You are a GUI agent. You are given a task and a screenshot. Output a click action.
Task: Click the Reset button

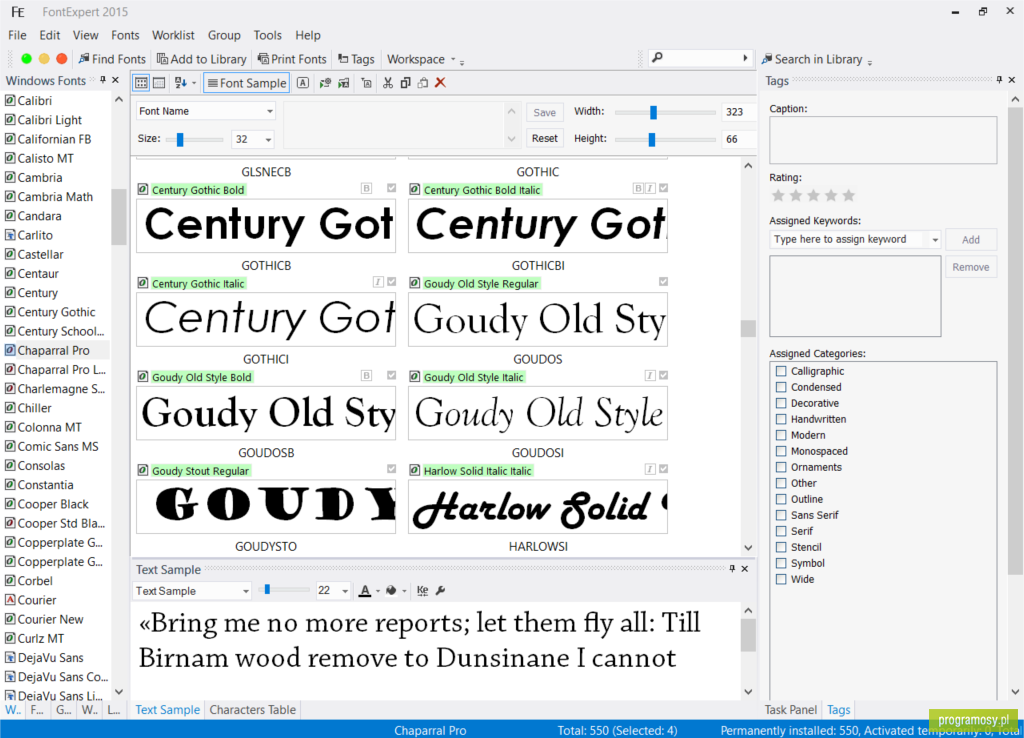coord(545,138)
